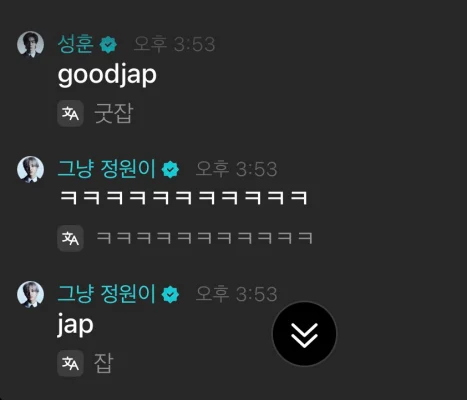Select the goodjap message text
The width and height of the screenshot is (467, 400).
[107, 76]
